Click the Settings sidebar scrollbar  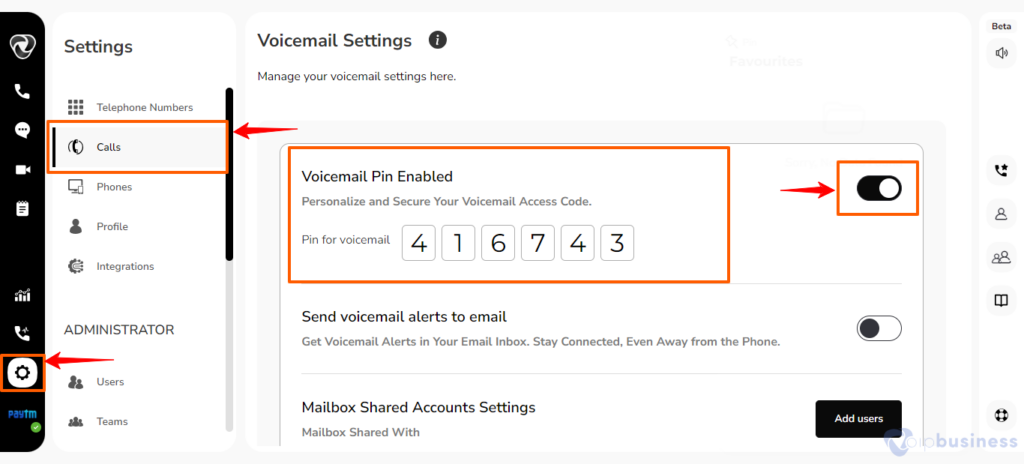click(229, 174)
